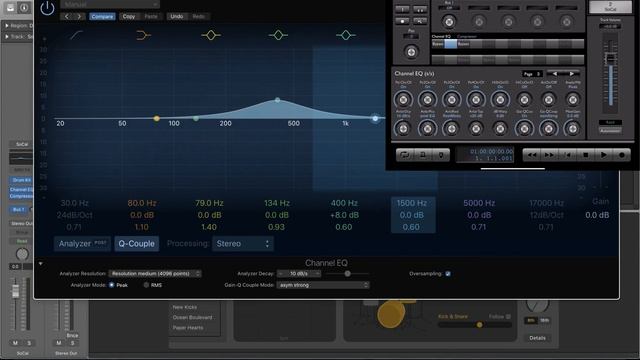Toggle the Channel EQ power button
The width and height of the screenshot is (640, 360).
pyautogui.click(x=47, y=8)
